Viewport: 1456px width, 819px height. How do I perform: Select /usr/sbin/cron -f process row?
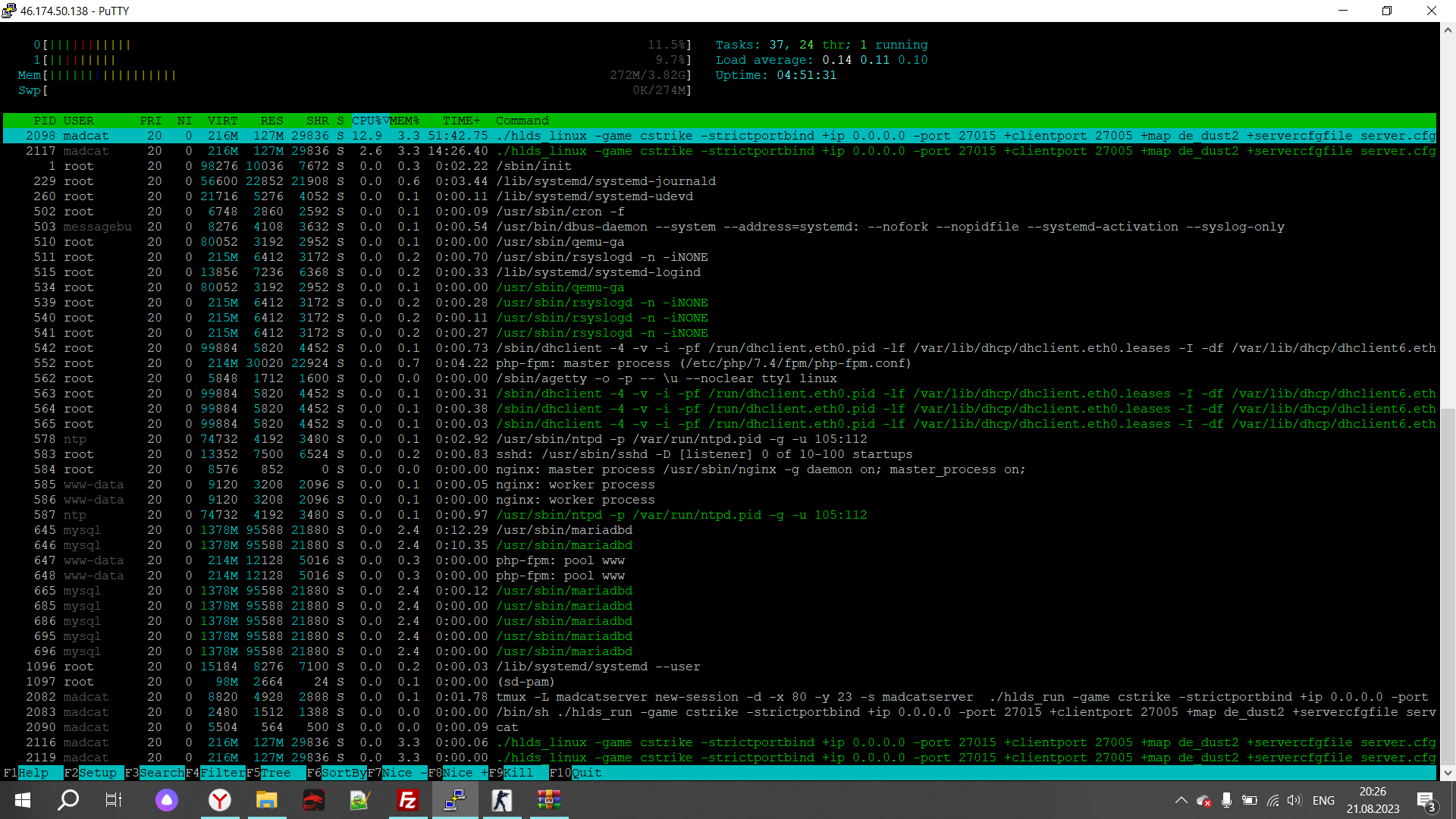coord(720,212)
